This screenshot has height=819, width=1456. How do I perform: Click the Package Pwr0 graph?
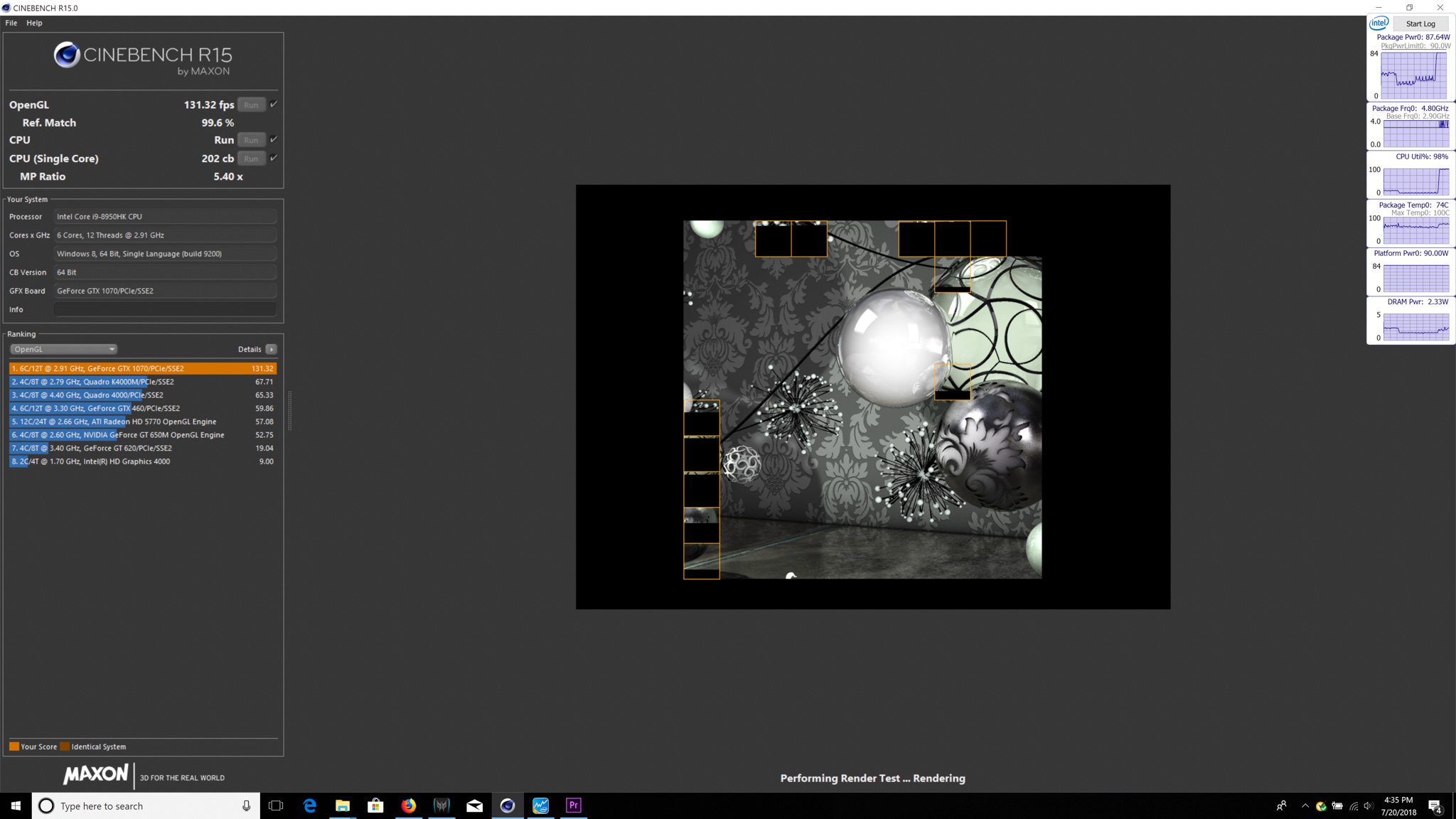1413,75
